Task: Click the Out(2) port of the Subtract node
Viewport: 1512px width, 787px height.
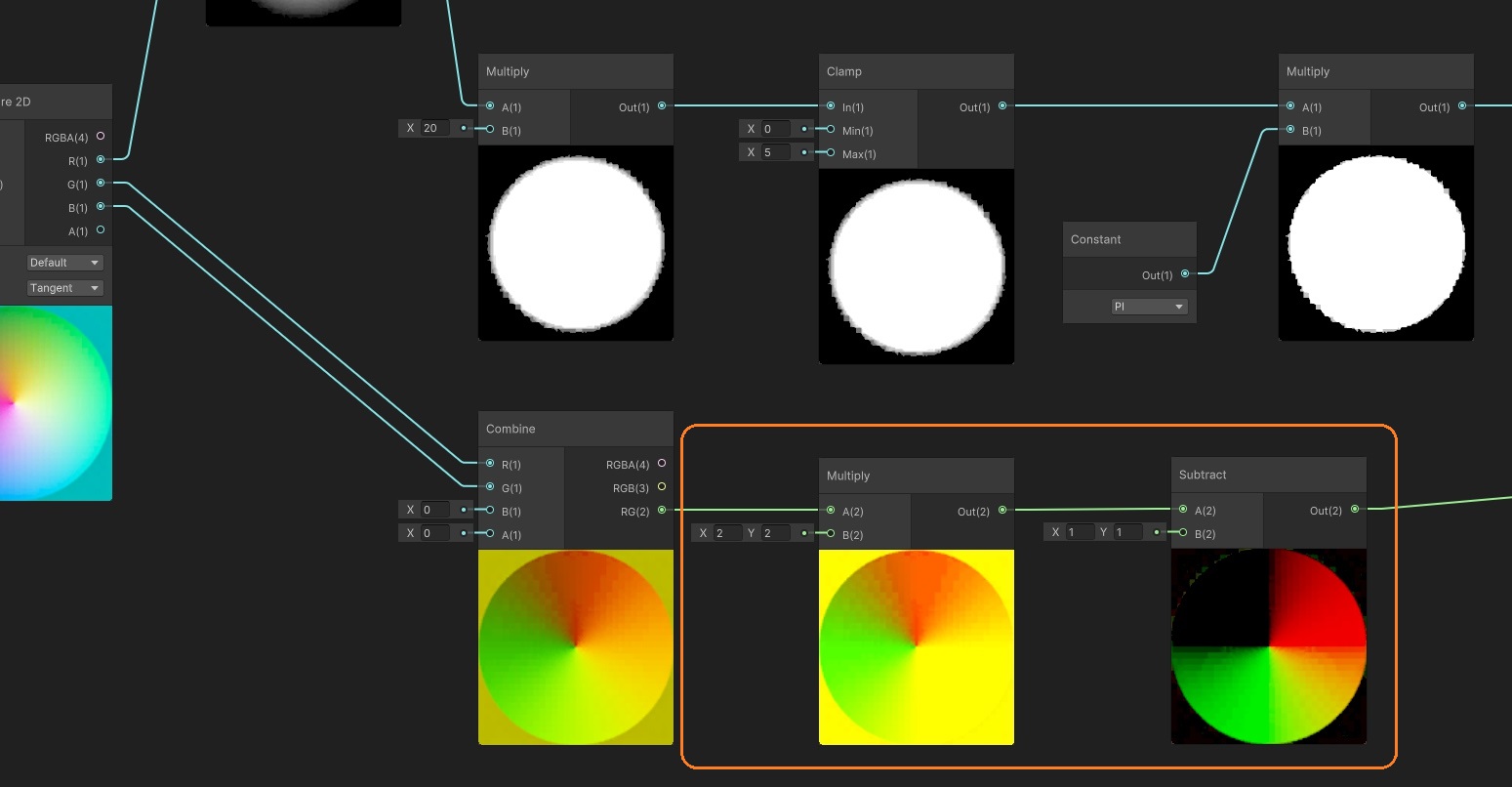Action: [x=1355, y=510]
